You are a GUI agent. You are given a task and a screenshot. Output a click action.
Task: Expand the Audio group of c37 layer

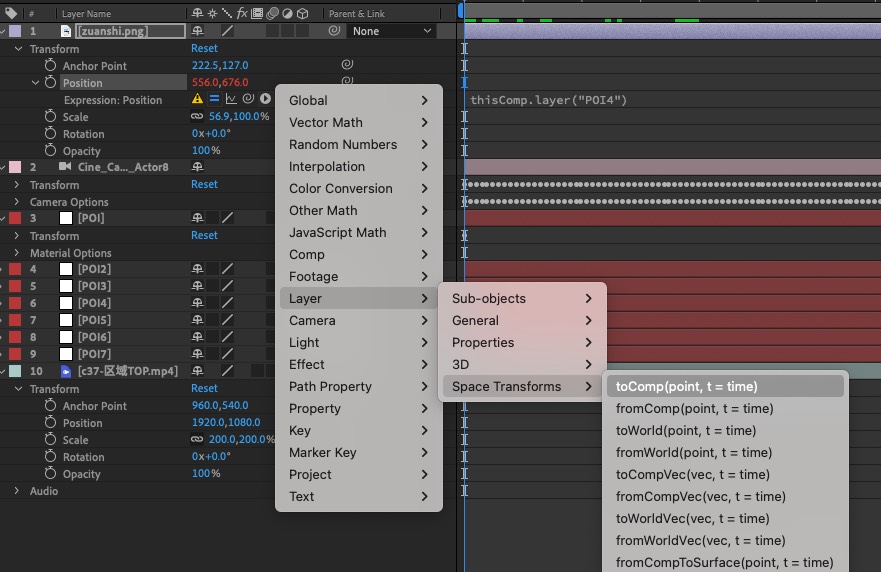click(17, 491)
